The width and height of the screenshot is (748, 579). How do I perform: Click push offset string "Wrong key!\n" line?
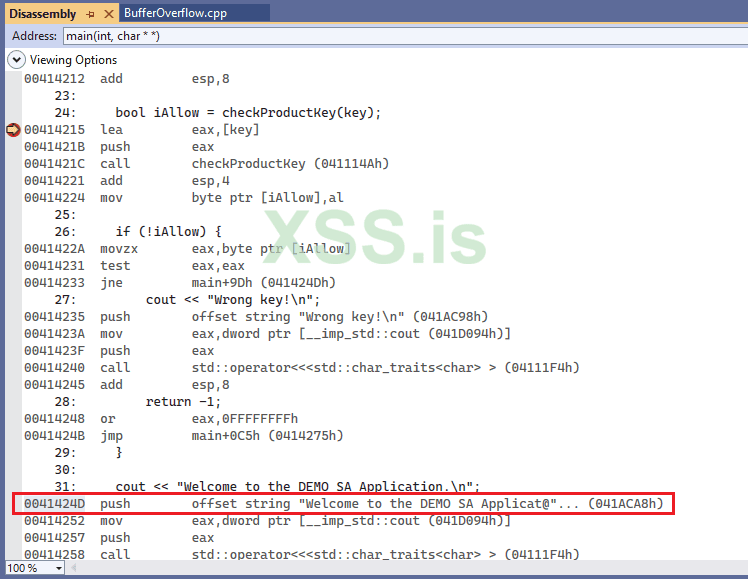tap(256, 317)
